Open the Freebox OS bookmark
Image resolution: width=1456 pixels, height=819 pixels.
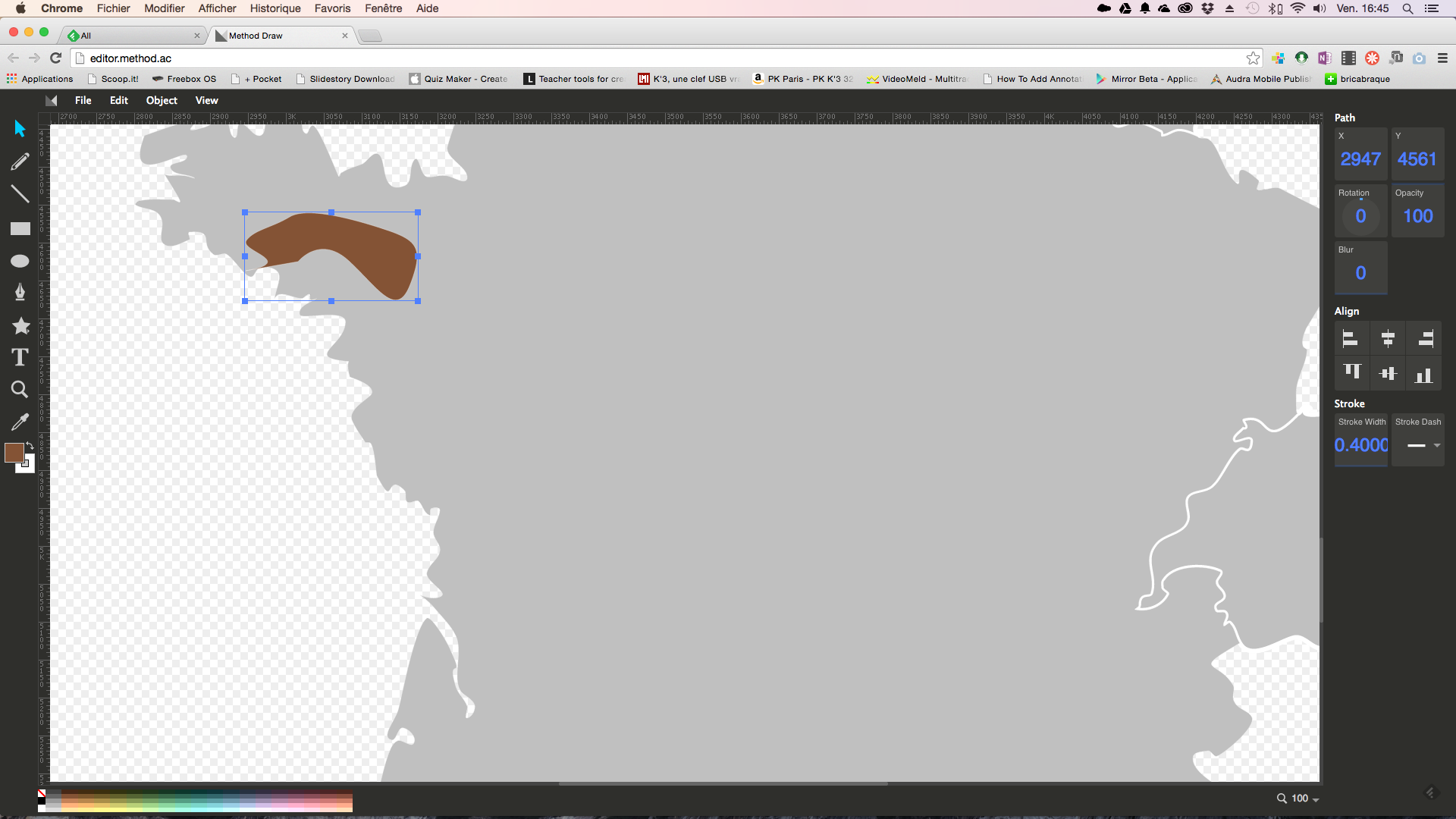coord(184,79)
